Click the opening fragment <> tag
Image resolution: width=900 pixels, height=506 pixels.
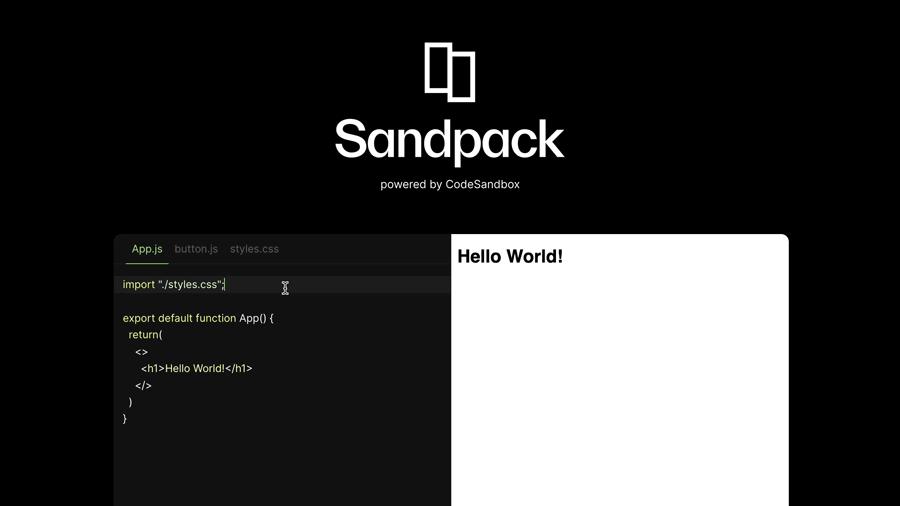141,352
